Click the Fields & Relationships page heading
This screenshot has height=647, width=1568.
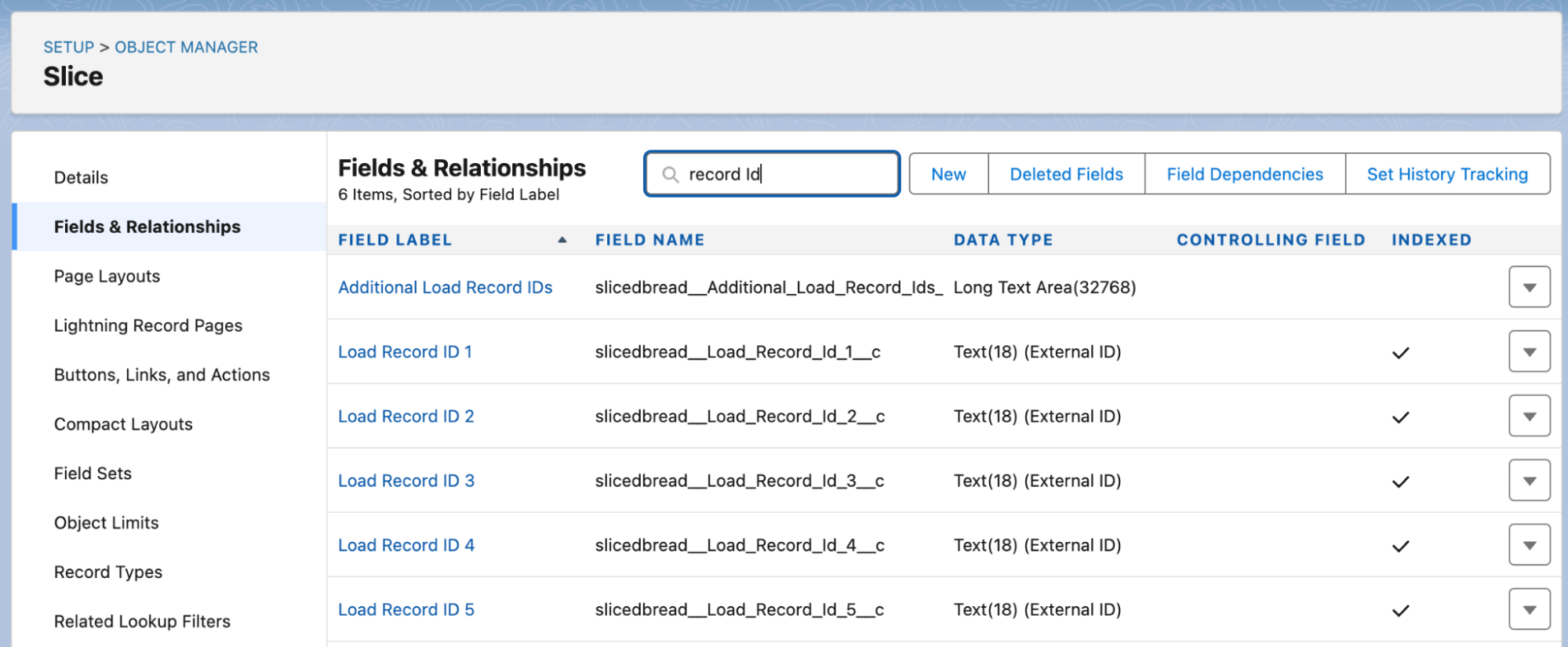[462, 168]
